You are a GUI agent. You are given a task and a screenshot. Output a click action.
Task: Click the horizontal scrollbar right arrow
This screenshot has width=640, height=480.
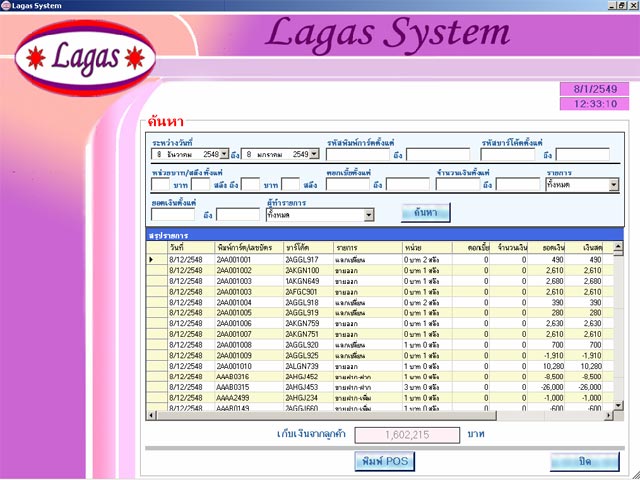tap(609, 416)
